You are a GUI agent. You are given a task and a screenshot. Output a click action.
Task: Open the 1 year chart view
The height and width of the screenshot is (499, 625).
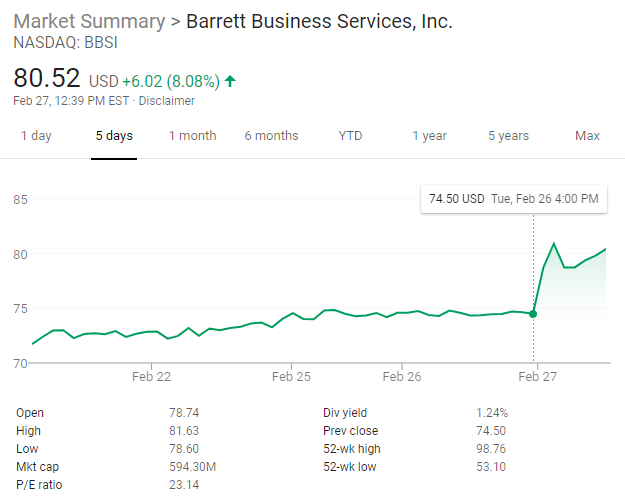(x=429, y=136)
